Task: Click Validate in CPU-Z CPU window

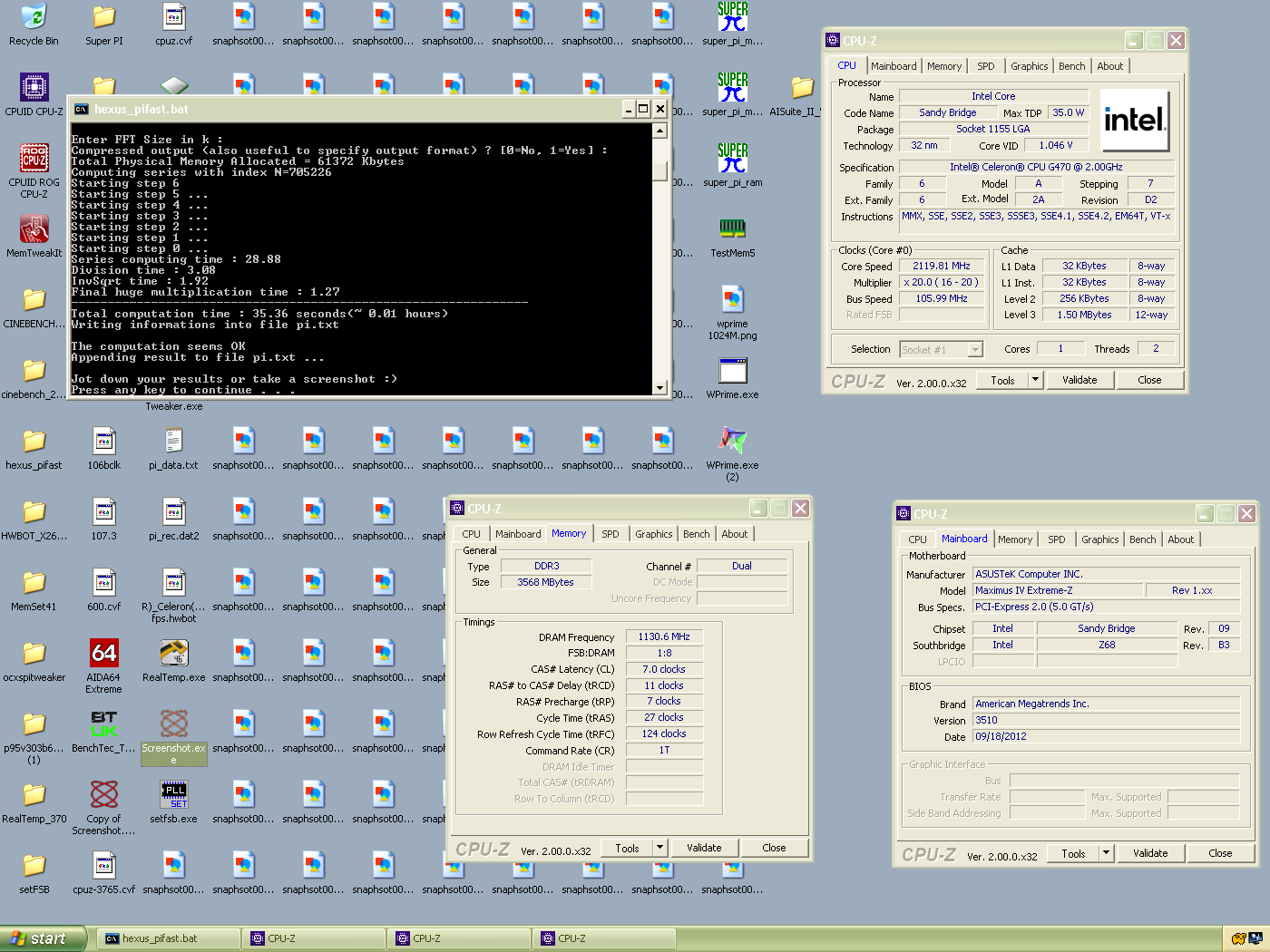Action: [1079, 380]
